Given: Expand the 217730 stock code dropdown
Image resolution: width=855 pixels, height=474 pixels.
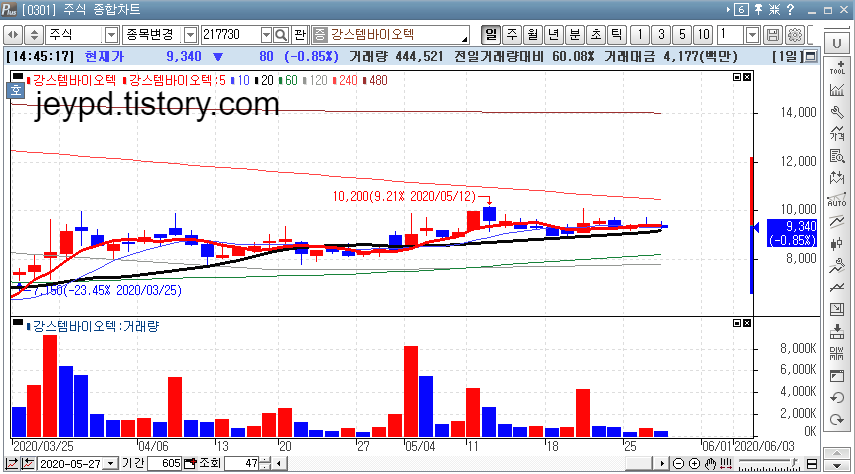Looking at the screenshot, I should click(266, 35).
